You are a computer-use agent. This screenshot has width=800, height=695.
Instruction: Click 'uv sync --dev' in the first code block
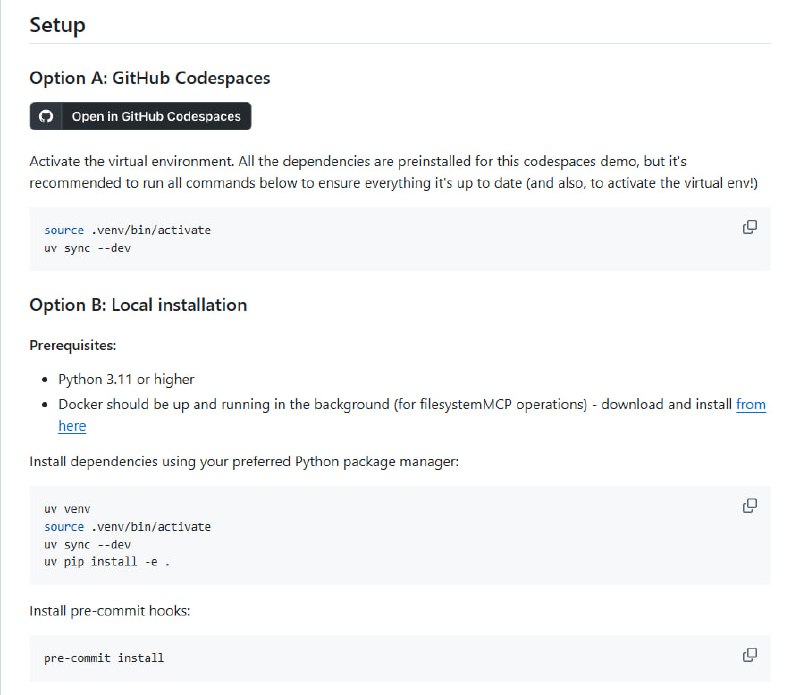pyautogui.click(x=87, y=247)
